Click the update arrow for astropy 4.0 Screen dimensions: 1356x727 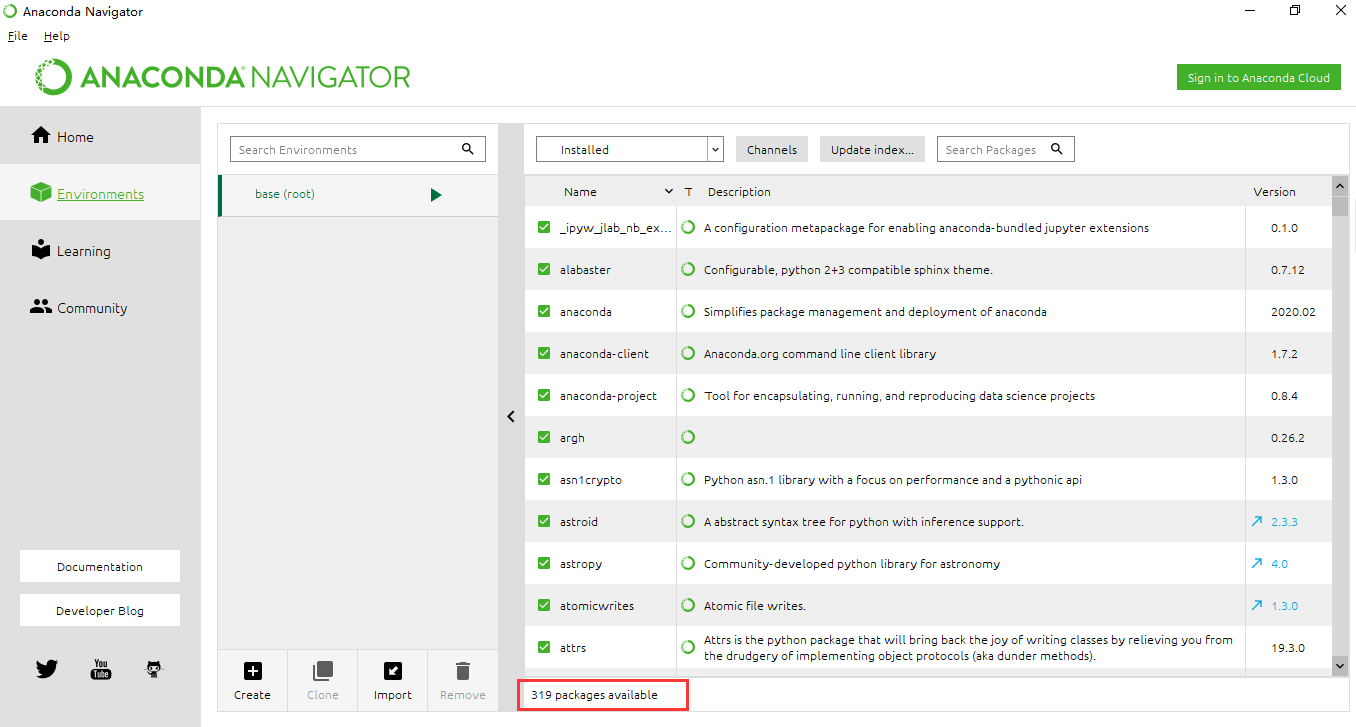pyautogui.click(x=1257, y=563)
